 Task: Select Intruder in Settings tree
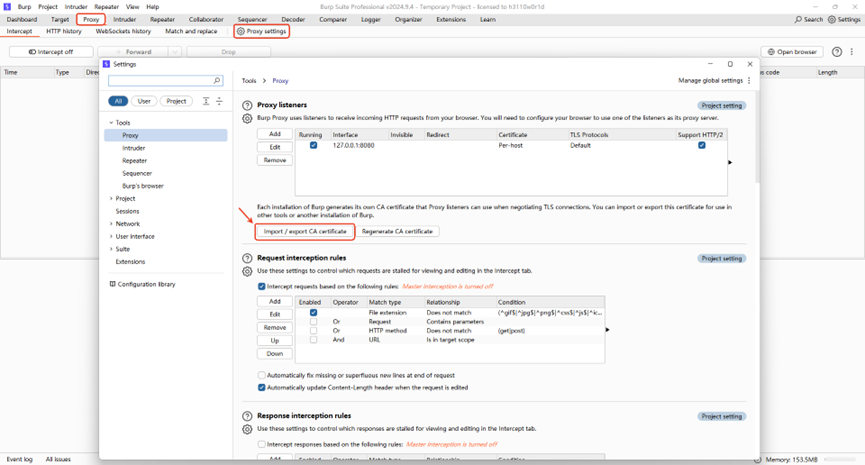pyautogui.click(x=134, y=148)
